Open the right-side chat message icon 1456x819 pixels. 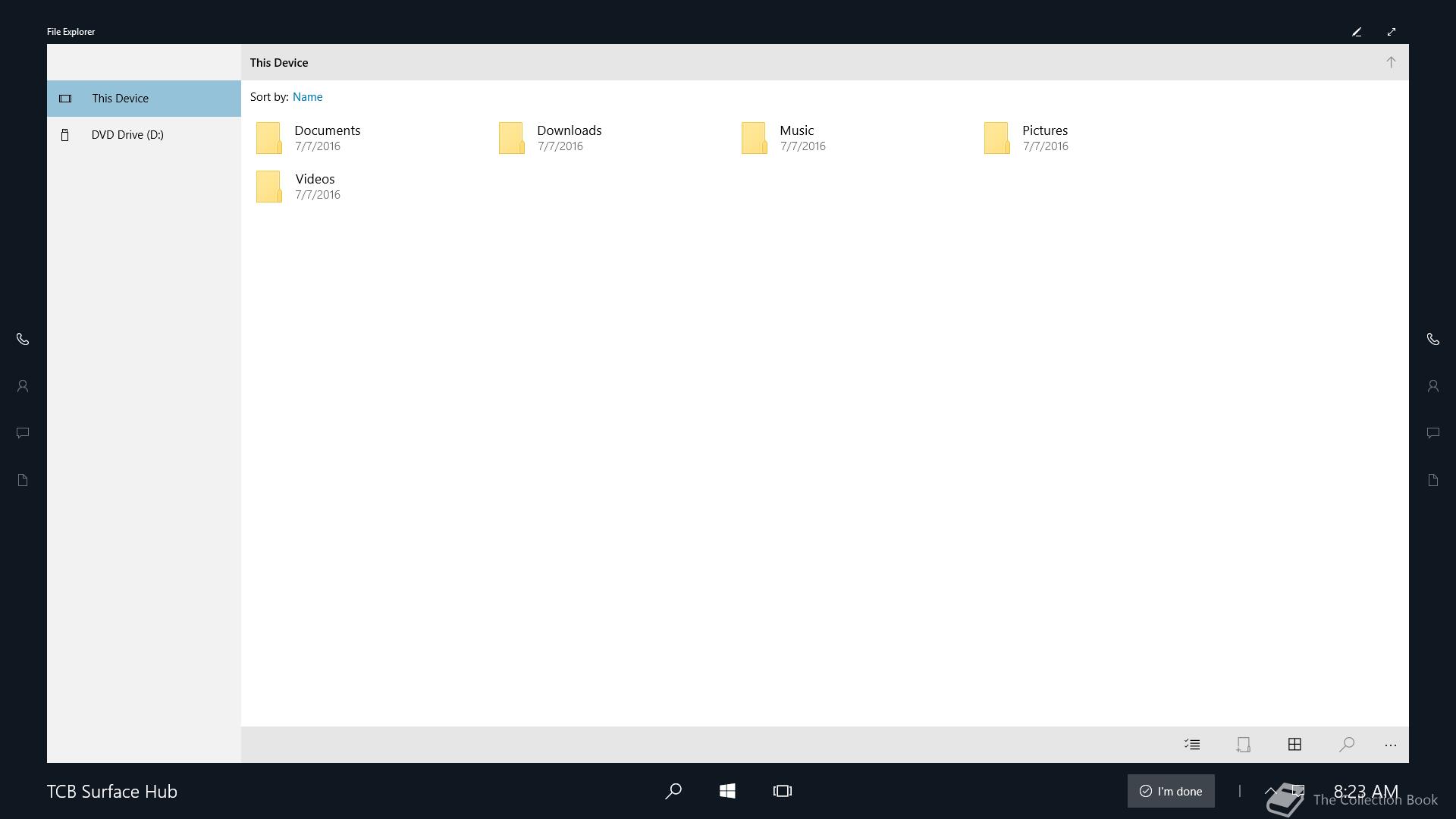(x=1433, y=433)
